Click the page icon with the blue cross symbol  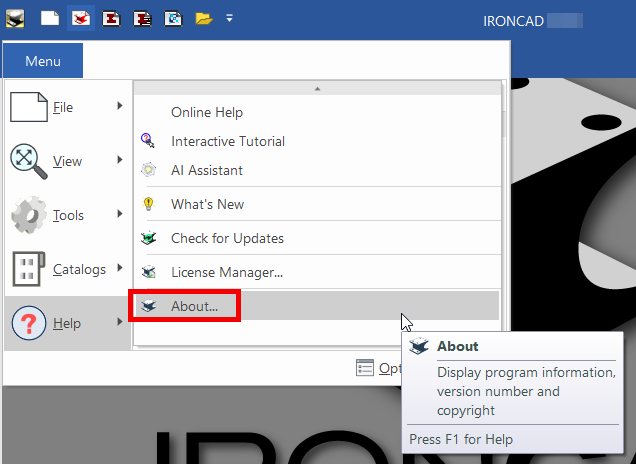click(x=173, y=19)
